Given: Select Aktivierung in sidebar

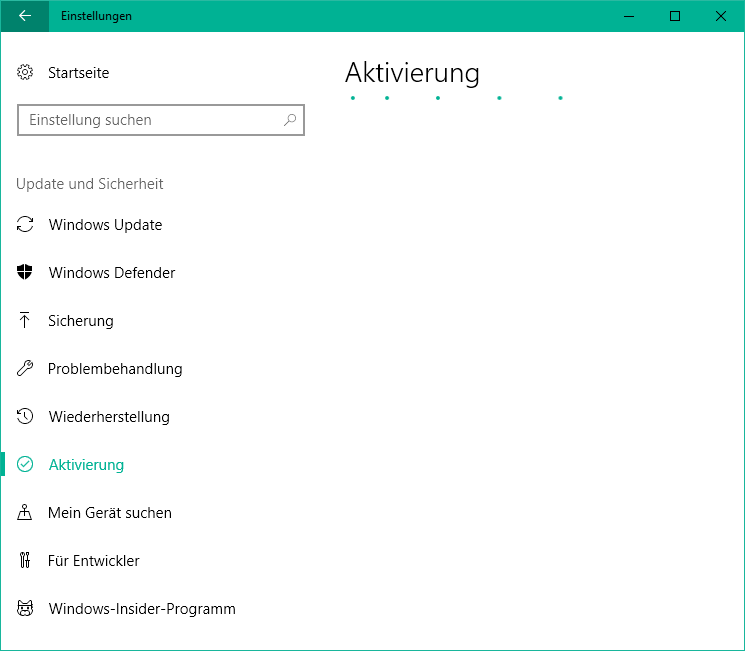Looking at the screenshot, I should [x=86, y=465].
